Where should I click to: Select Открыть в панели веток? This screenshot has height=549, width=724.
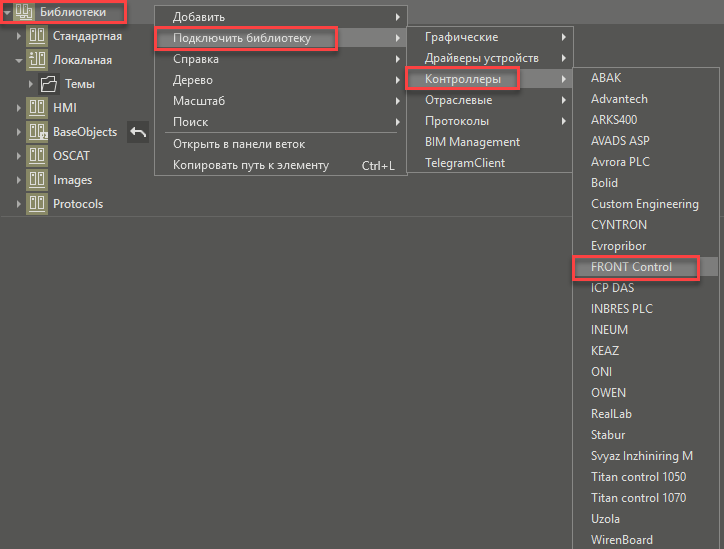(x=281, y=144)
